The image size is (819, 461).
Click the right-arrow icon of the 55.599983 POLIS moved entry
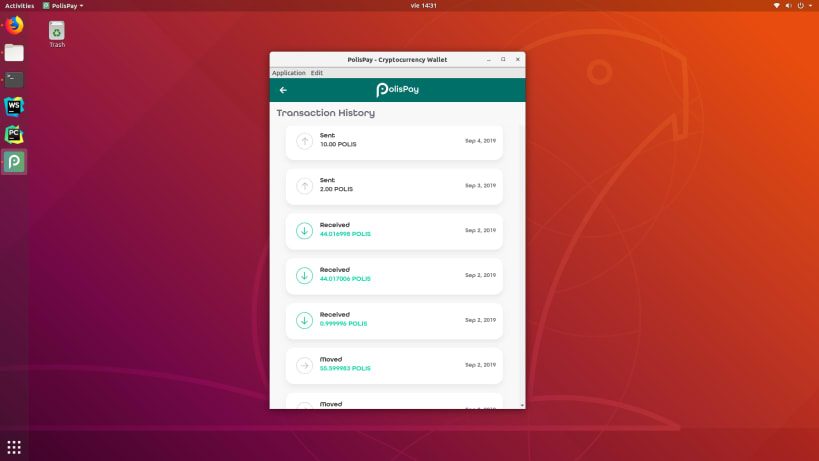point(305,365)
